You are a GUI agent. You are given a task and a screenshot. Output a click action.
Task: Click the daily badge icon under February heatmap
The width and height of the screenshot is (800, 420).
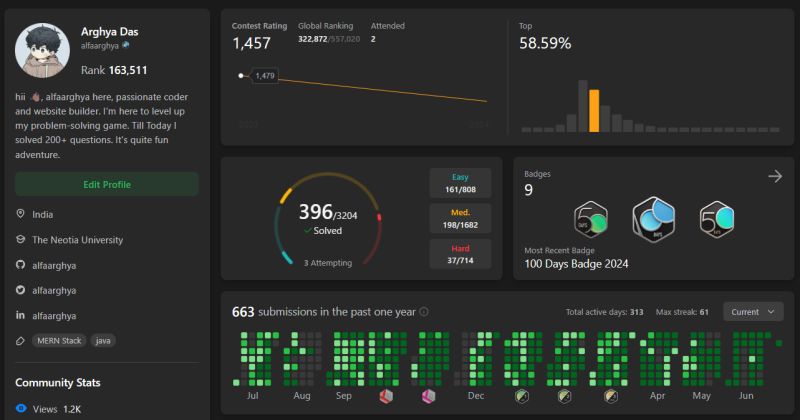(564, 396)
